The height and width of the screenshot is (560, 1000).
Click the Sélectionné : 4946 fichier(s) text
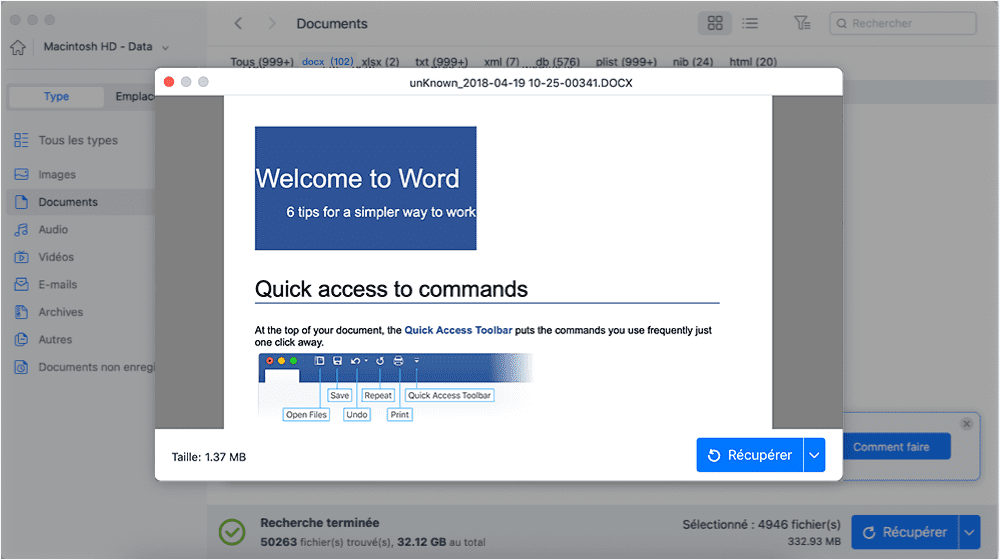pos(761,524)
